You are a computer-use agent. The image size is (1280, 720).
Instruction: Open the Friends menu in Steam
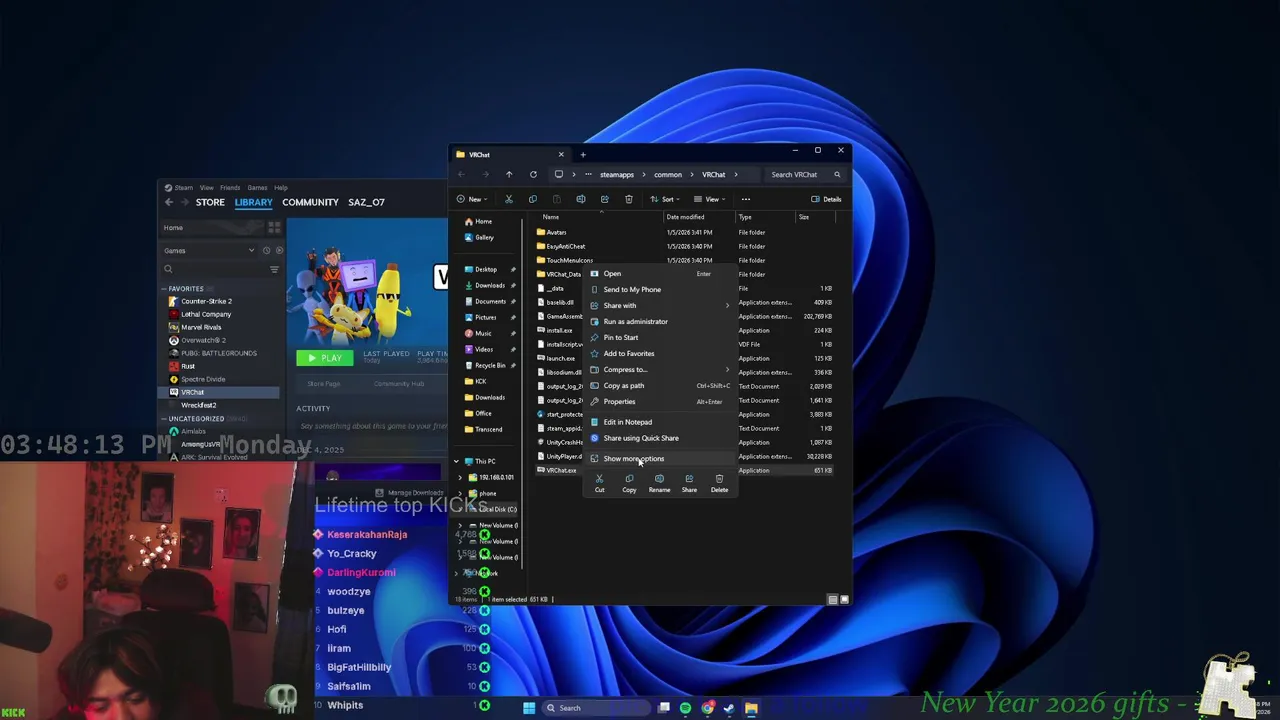pos(230,187)
